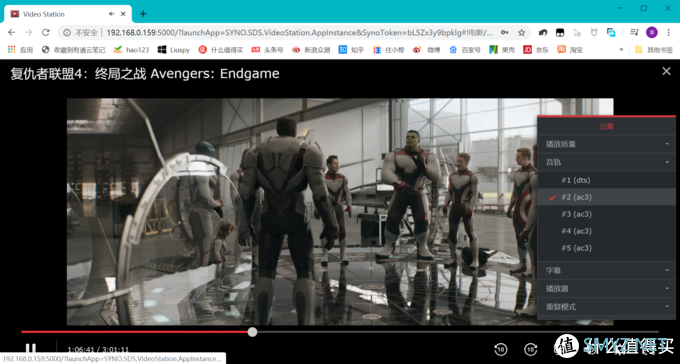The image size is (680, 364).
Task: Expand the 字幕 subtitles section
Action: (x=606, y=270)
